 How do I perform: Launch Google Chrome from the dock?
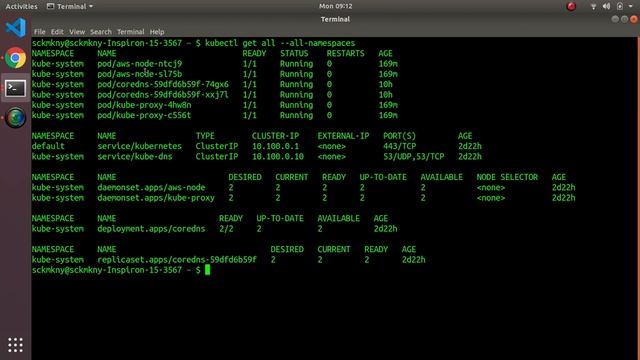click(x=16, y=58)
